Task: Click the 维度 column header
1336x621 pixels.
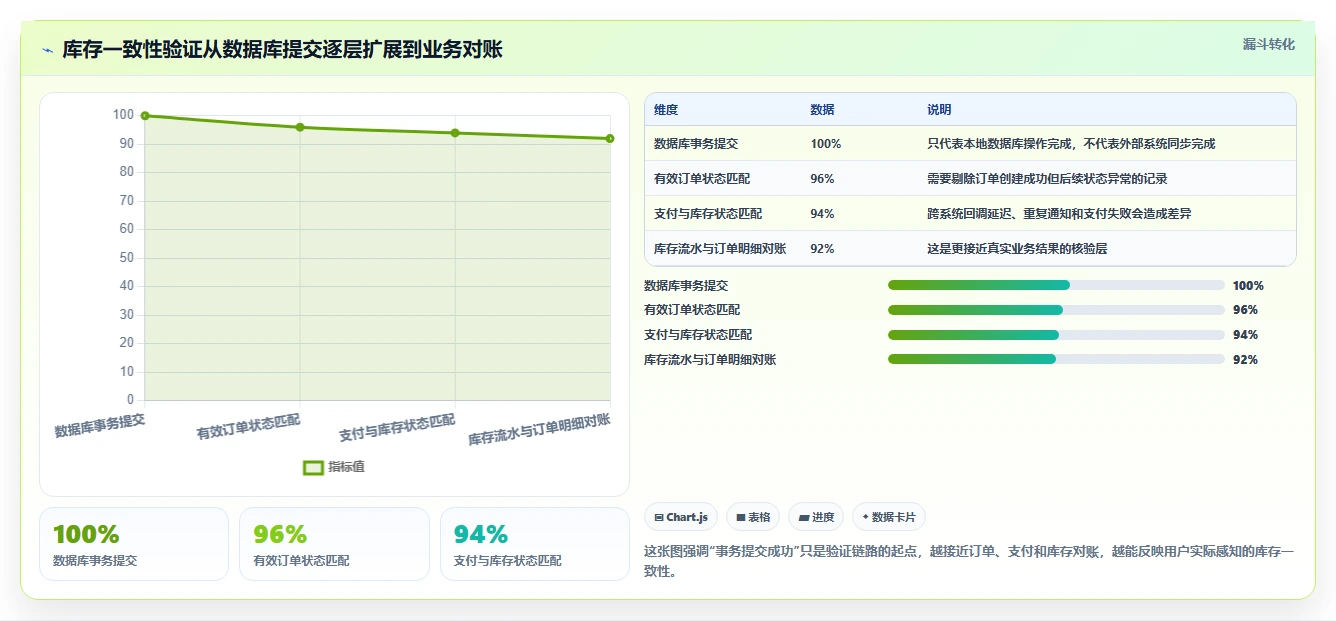Action: pos(666,110)
